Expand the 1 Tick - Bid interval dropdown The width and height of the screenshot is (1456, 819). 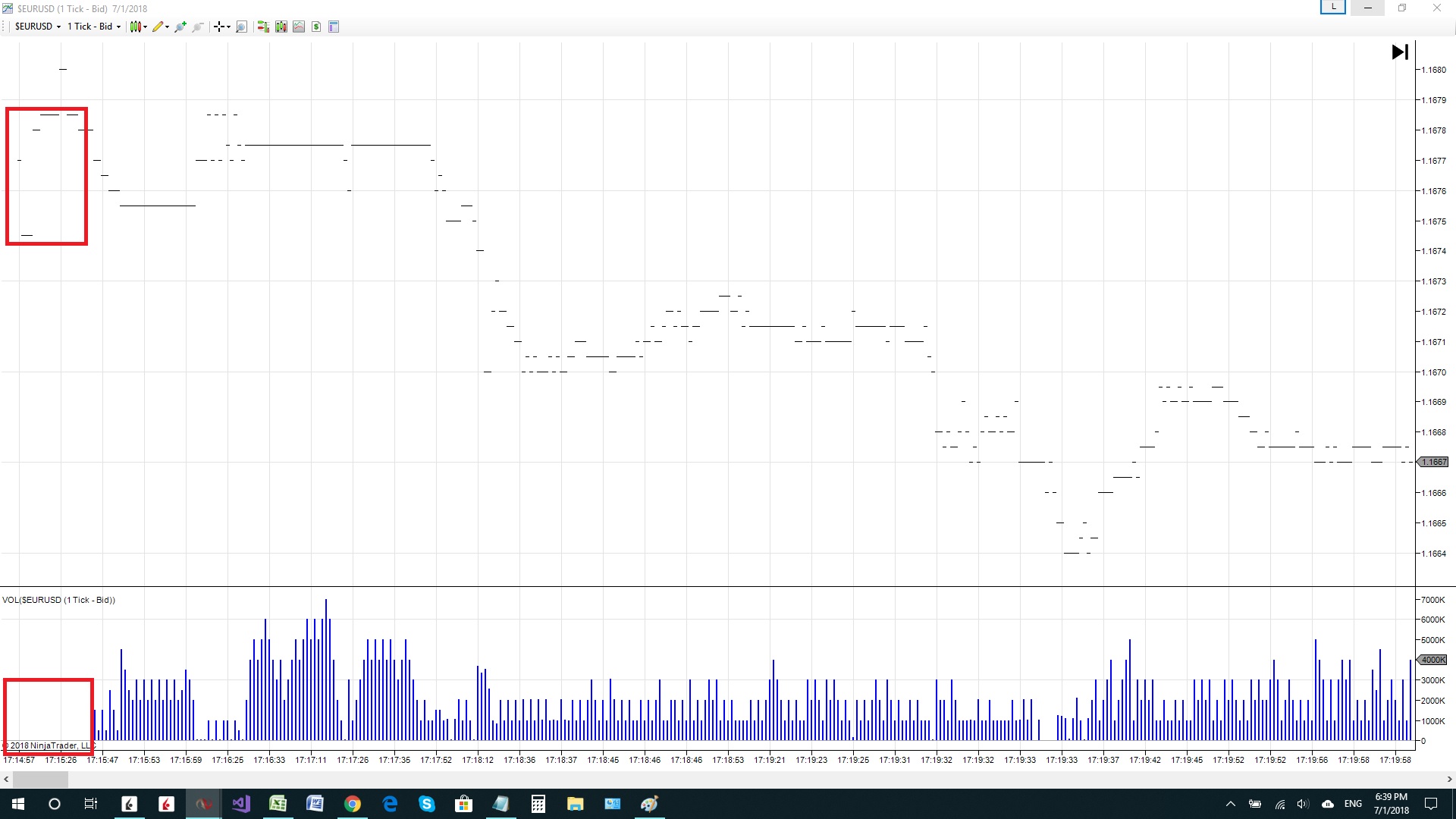click(94, 27)
